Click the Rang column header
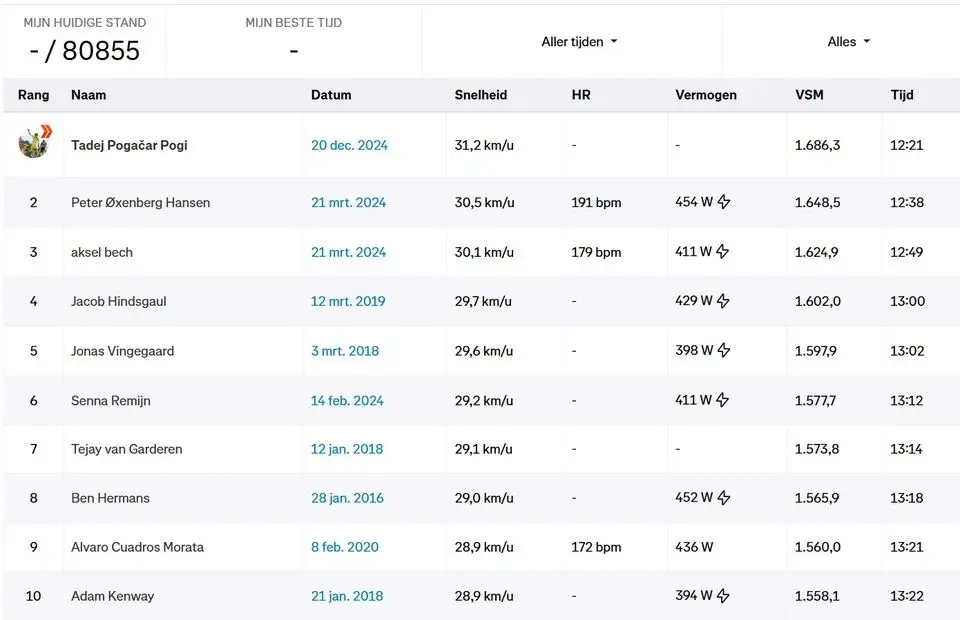 [34, 95]
